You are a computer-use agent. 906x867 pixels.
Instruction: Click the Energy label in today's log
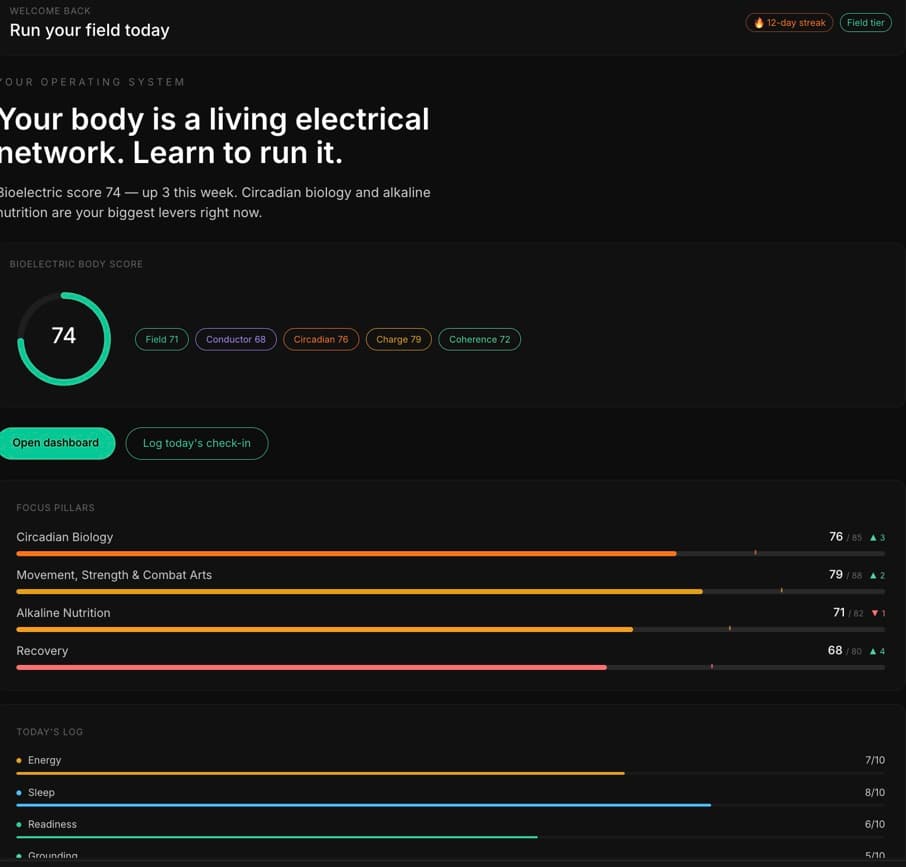point(44,760)
